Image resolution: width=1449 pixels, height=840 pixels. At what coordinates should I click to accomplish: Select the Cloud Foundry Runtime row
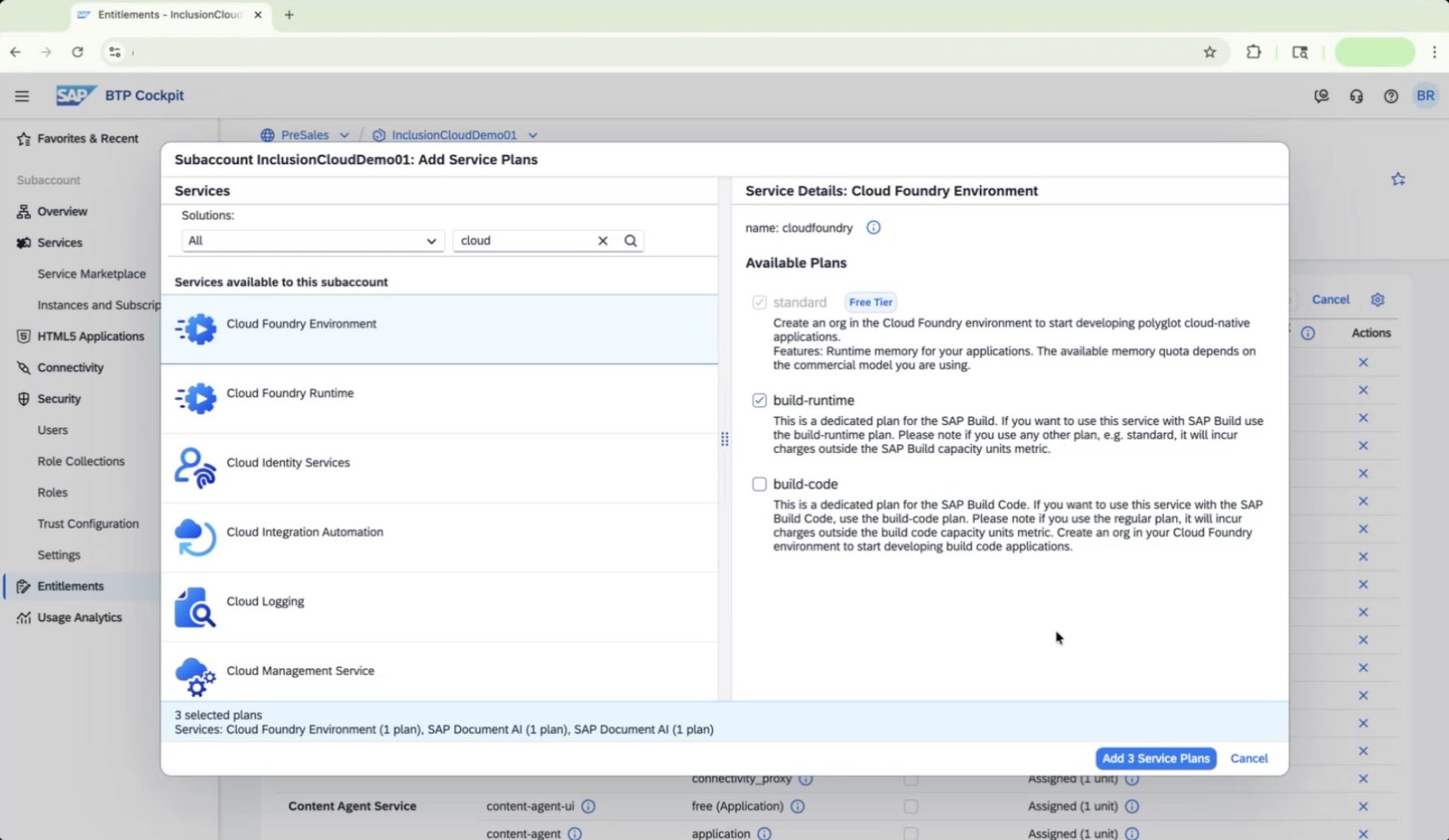[439, 399]
